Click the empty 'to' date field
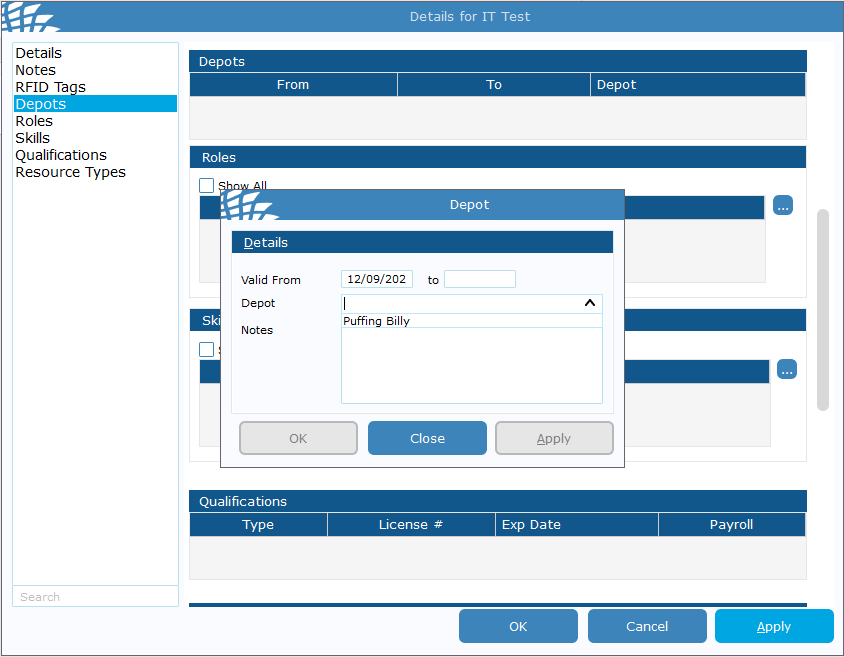844x657 pixels. click(x=480, y=279)
